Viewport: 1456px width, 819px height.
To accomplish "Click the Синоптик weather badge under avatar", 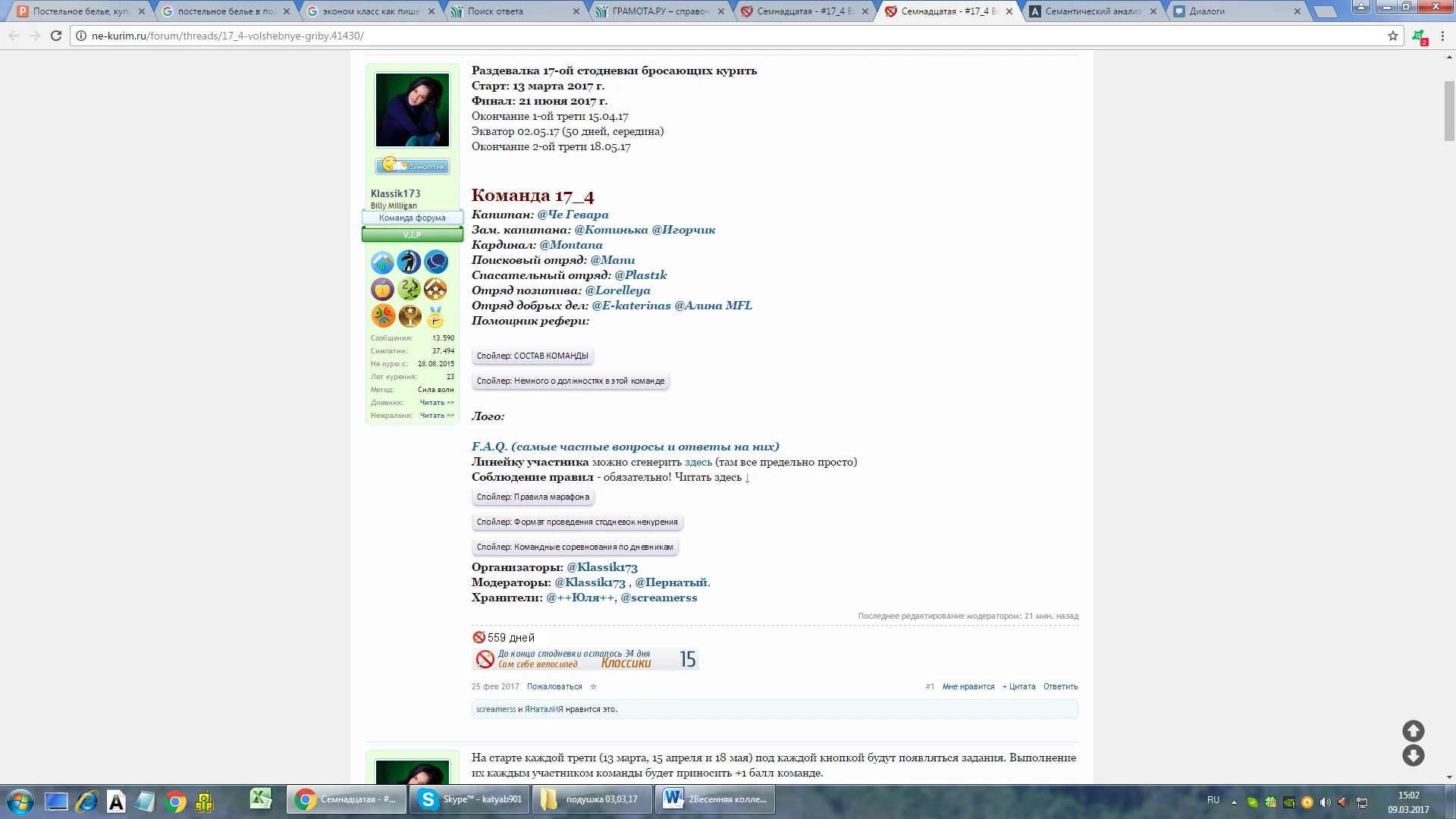I will 413,166.
